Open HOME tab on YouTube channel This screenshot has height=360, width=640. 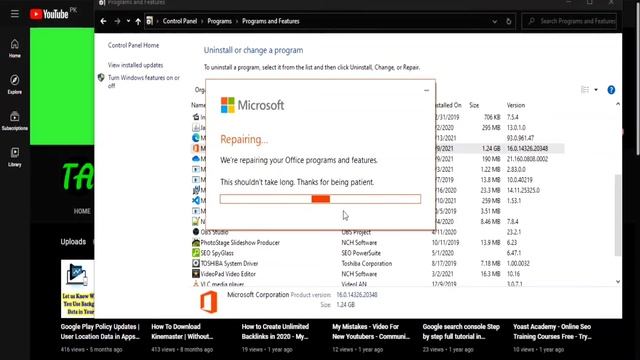click(x=82, y=211)
